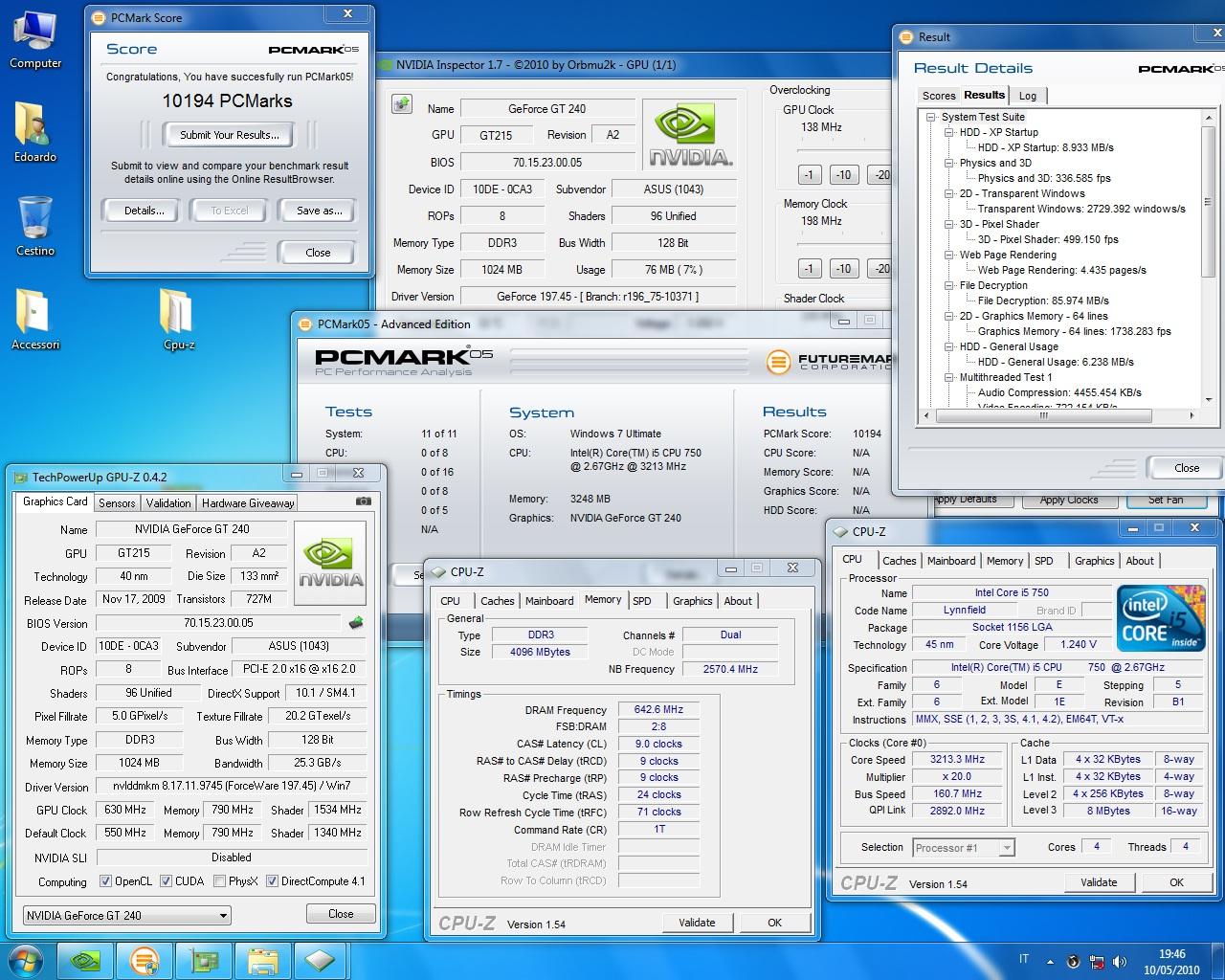Screen dimensions: 1225x980
Task: Switch to NVIDIA Inspector taskbar button
Action: pyautogui.click(x=87, y=960)
